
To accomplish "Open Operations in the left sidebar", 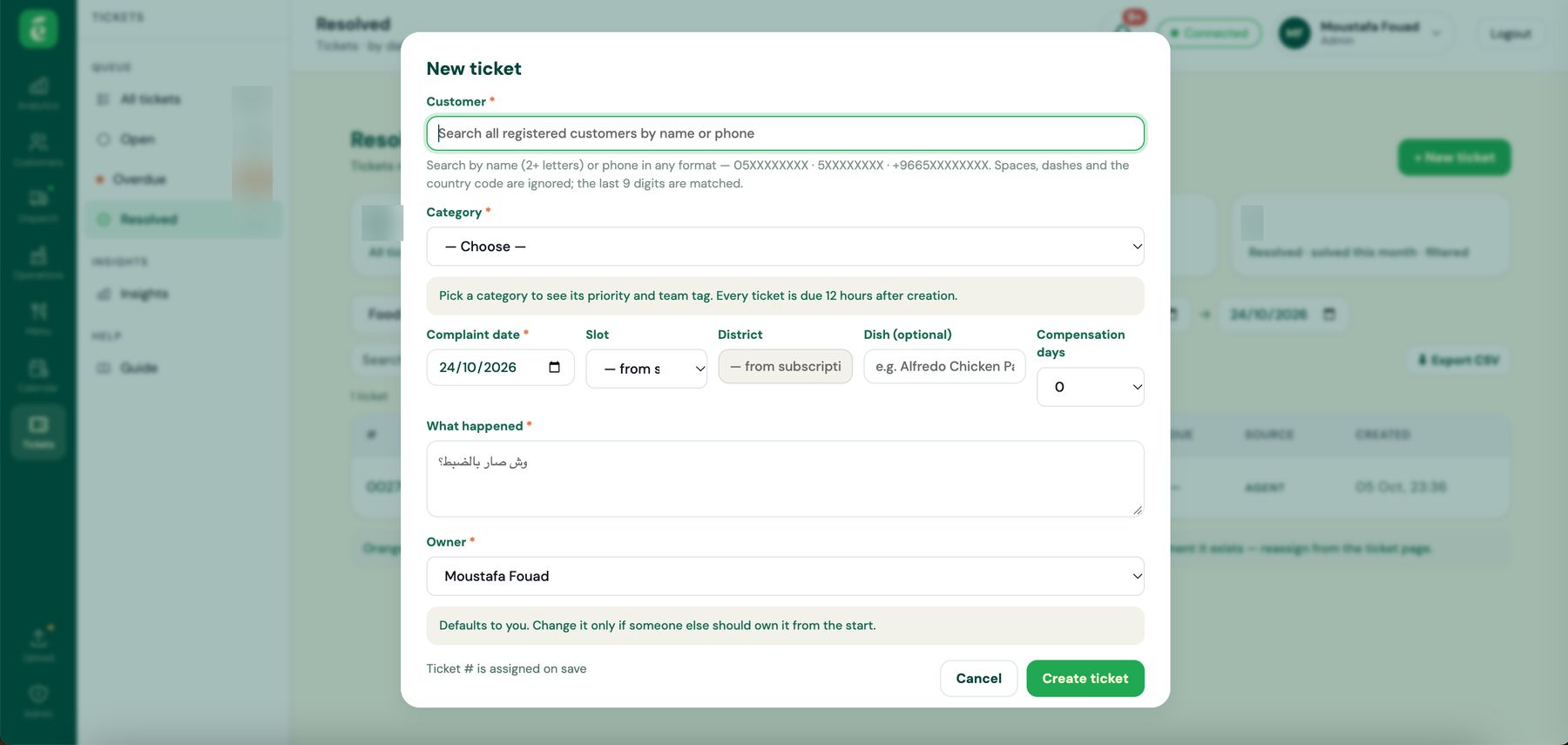I will [38, 262].
